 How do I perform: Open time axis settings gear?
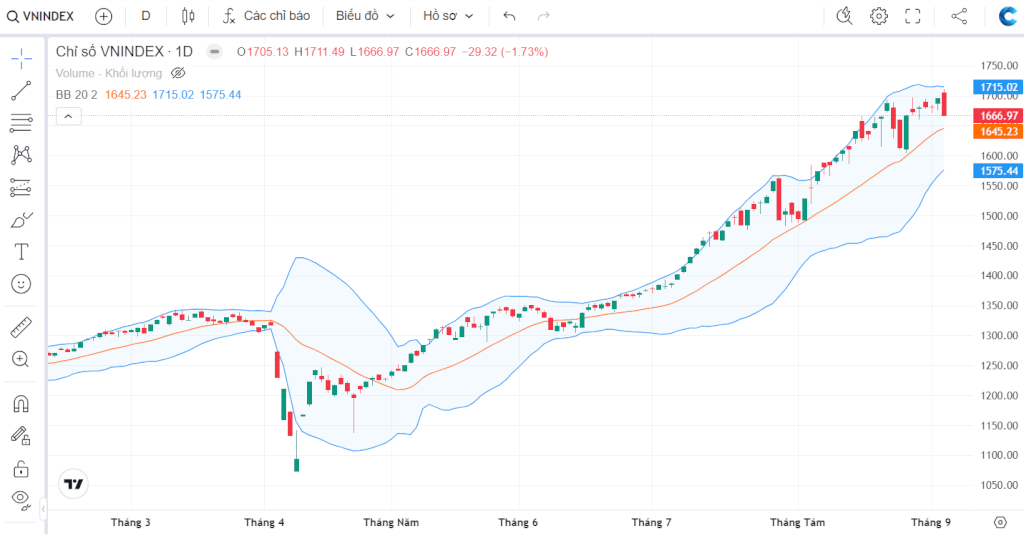(1000, 522)
